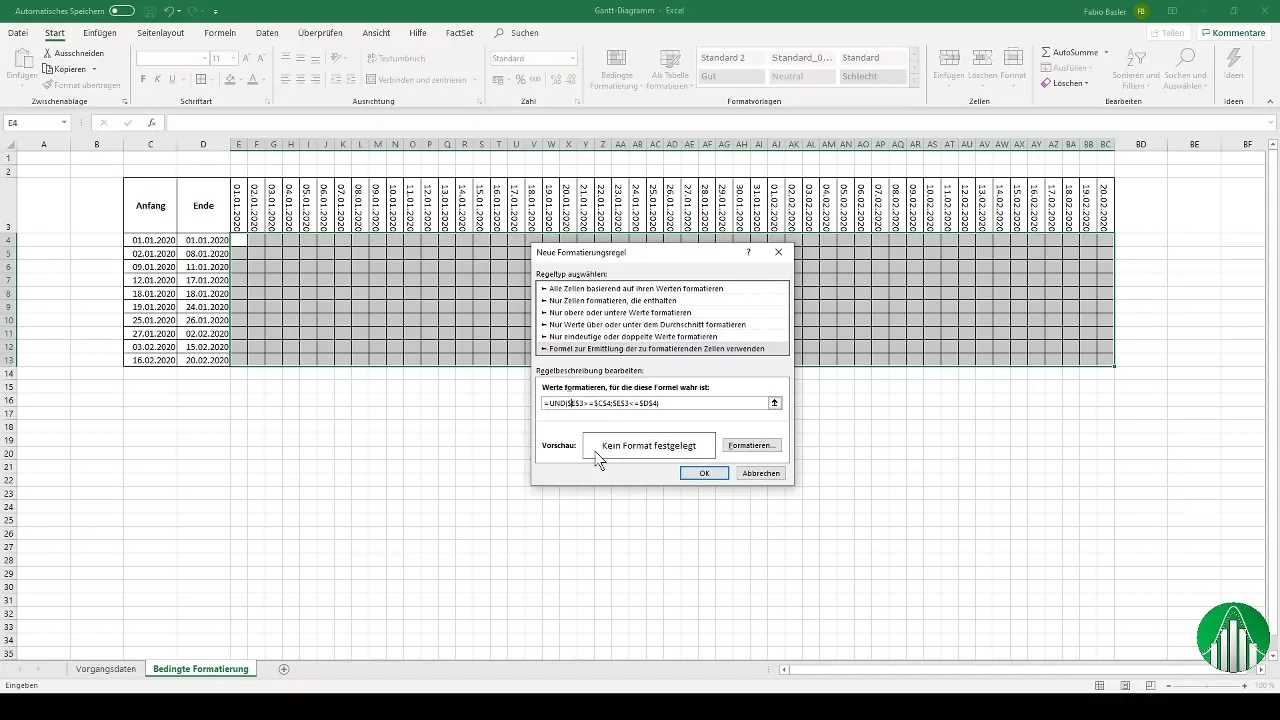This screenshot has height=720, width=1280.
Task: Open the FactSet tab
Action: coord(459,33)
